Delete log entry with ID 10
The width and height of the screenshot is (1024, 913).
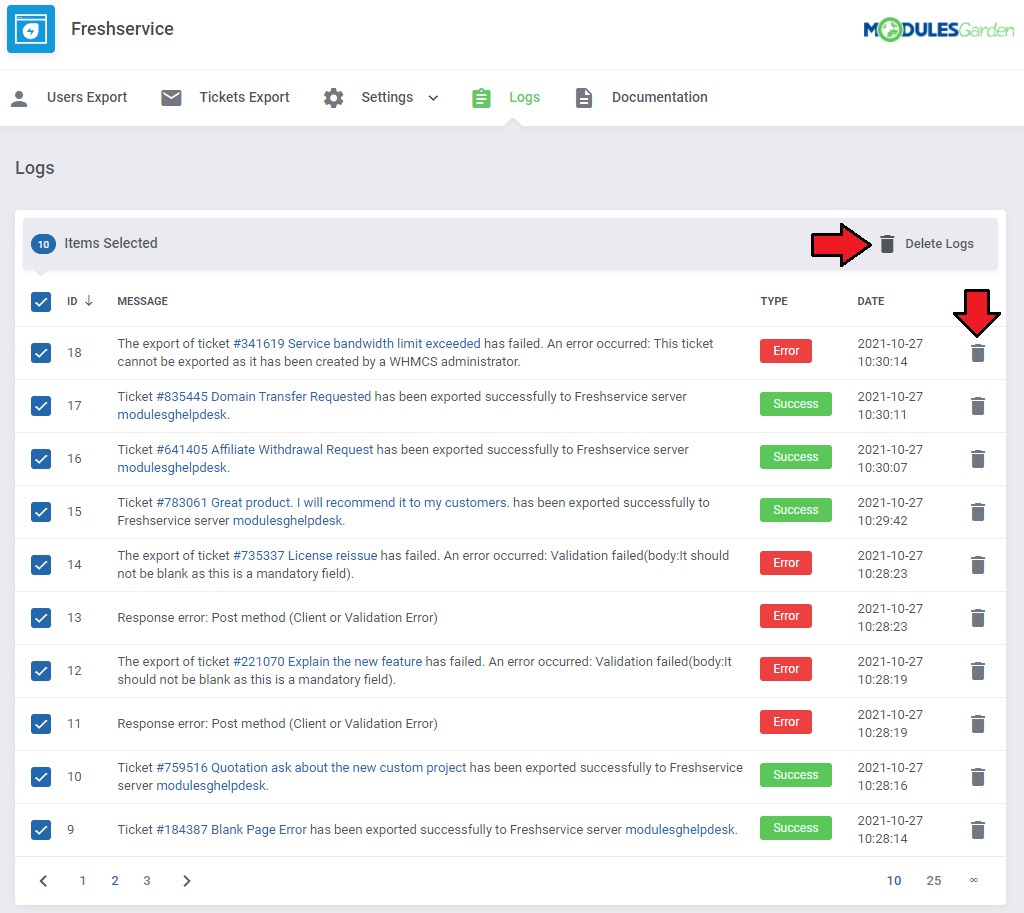[x=978, y=777]
